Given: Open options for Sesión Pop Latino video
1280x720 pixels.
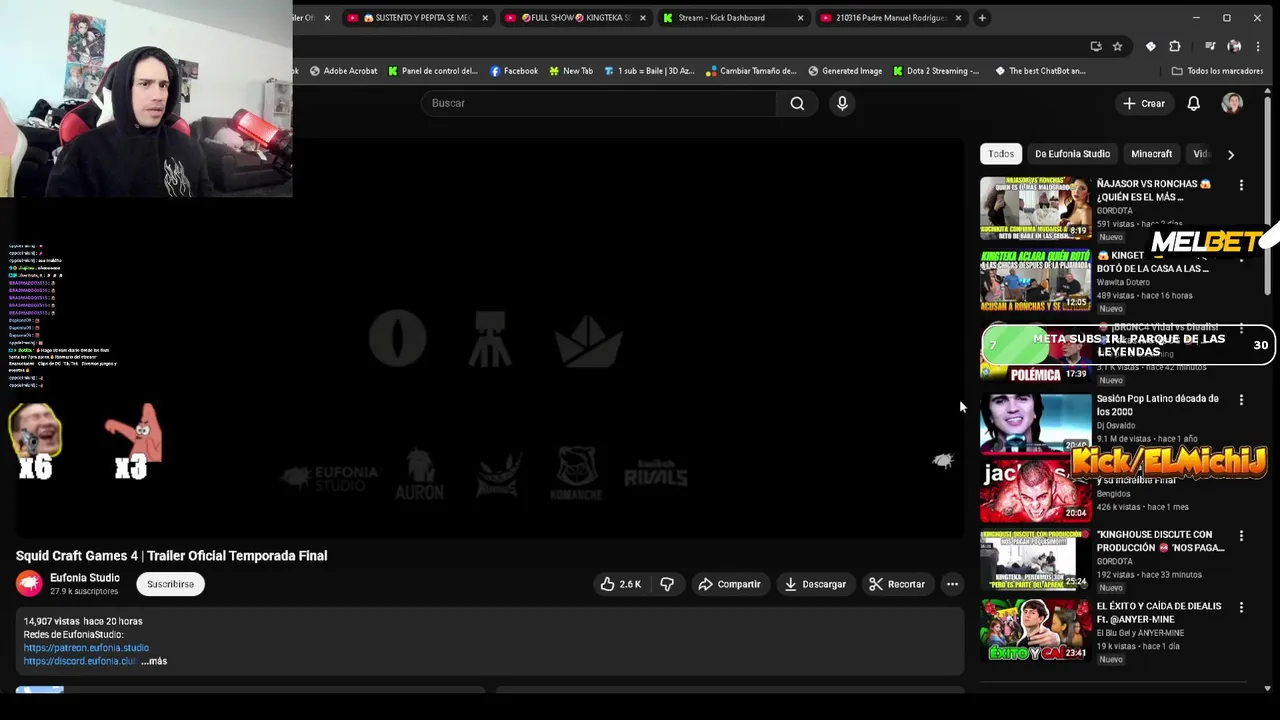Looking at the screenshot, I should 1241,400.
